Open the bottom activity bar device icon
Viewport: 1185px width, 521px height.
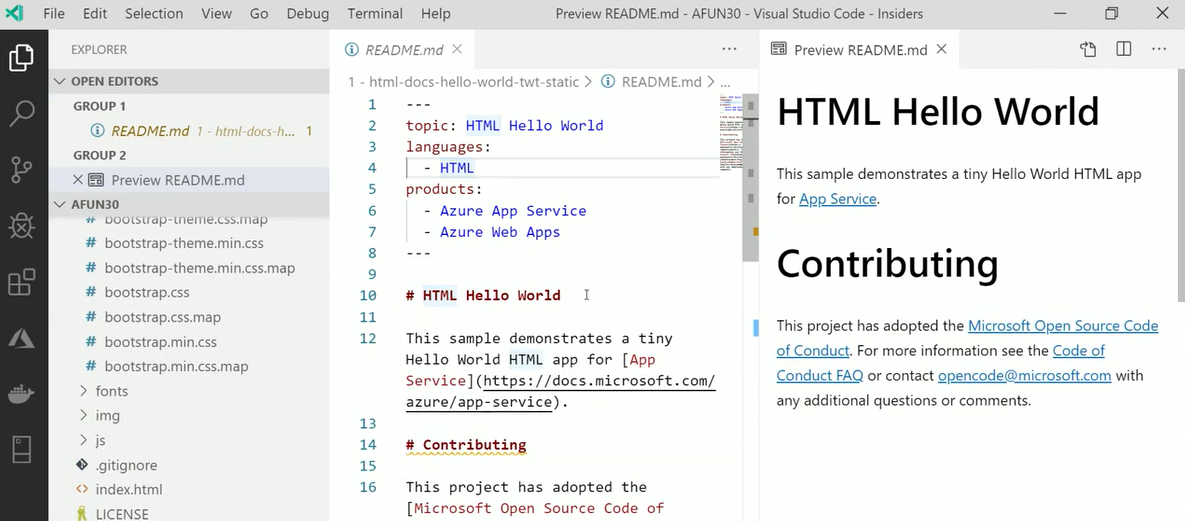coord(21,449)
